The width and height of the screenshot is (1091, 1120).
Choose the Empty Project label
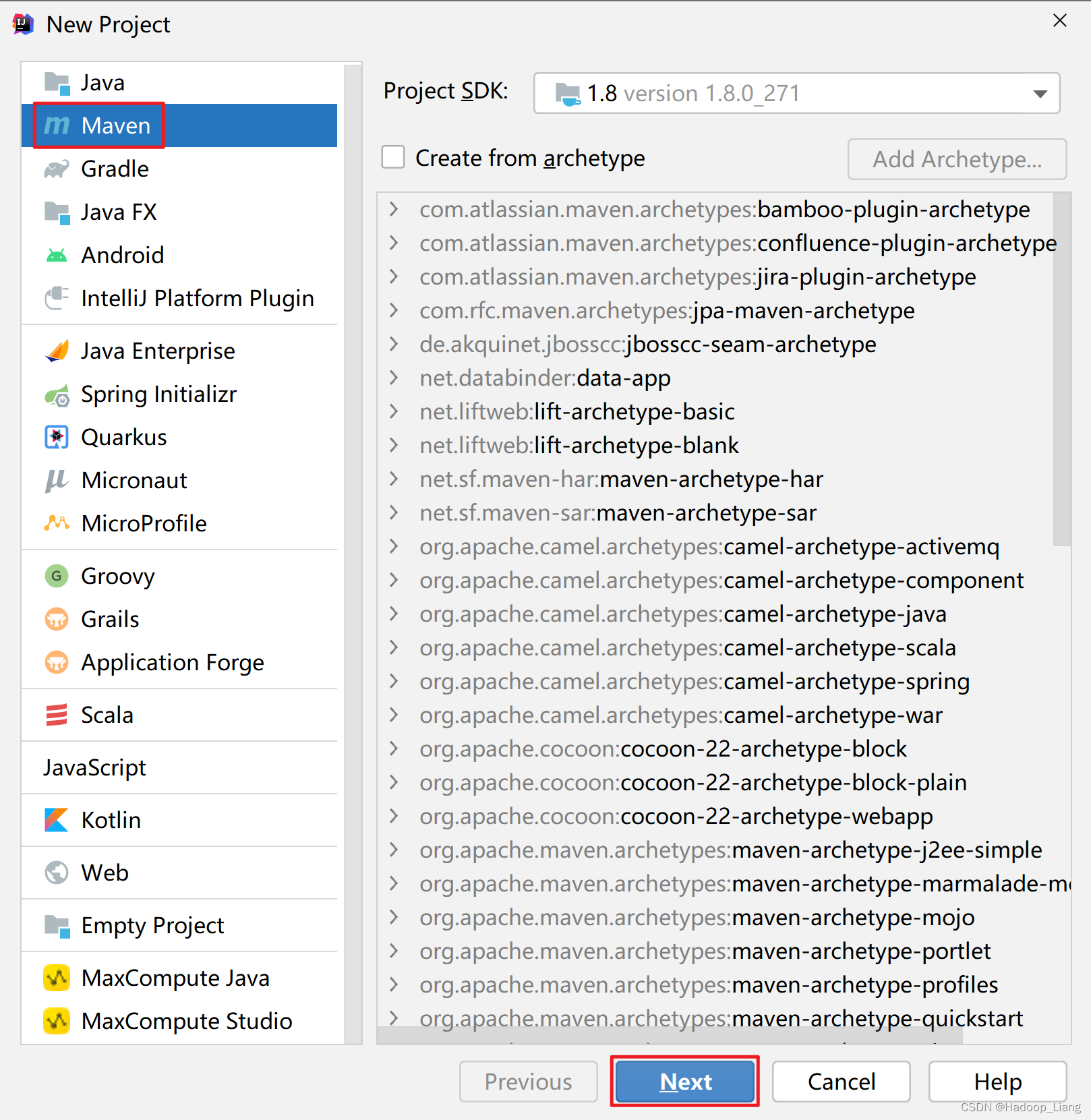[x=152, y=926]
